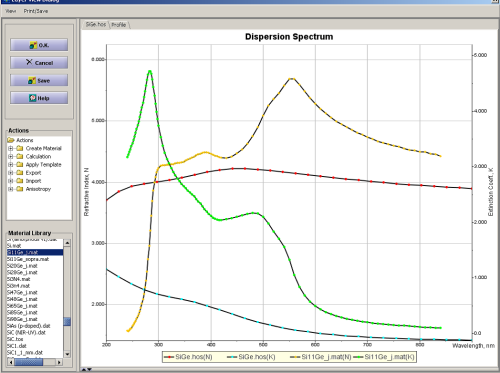Select the Export folder label
The width and height of the screenshot is (500, 373).
[33, 173]
